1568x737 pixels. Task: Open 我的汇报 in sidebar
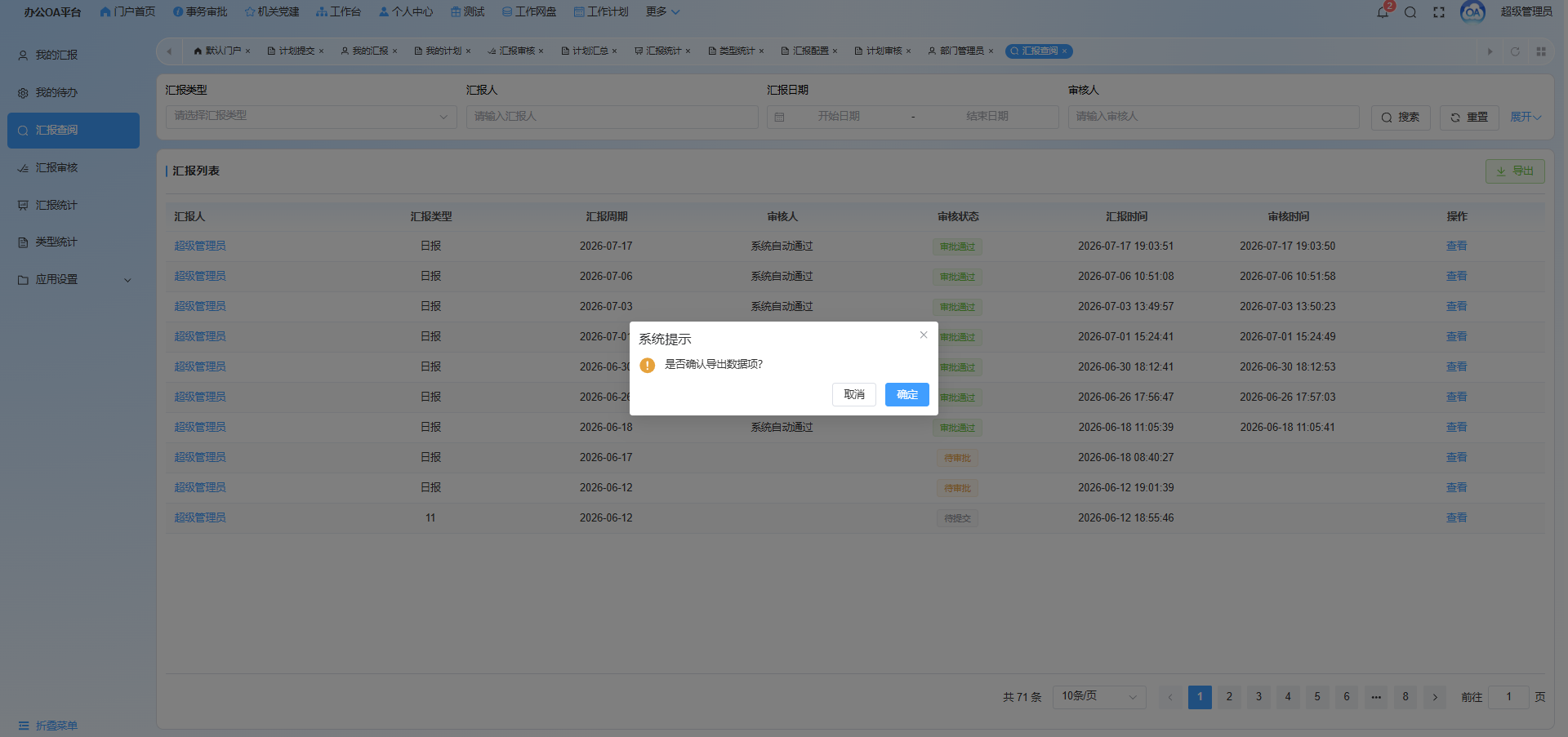click(x=73, y=55)
